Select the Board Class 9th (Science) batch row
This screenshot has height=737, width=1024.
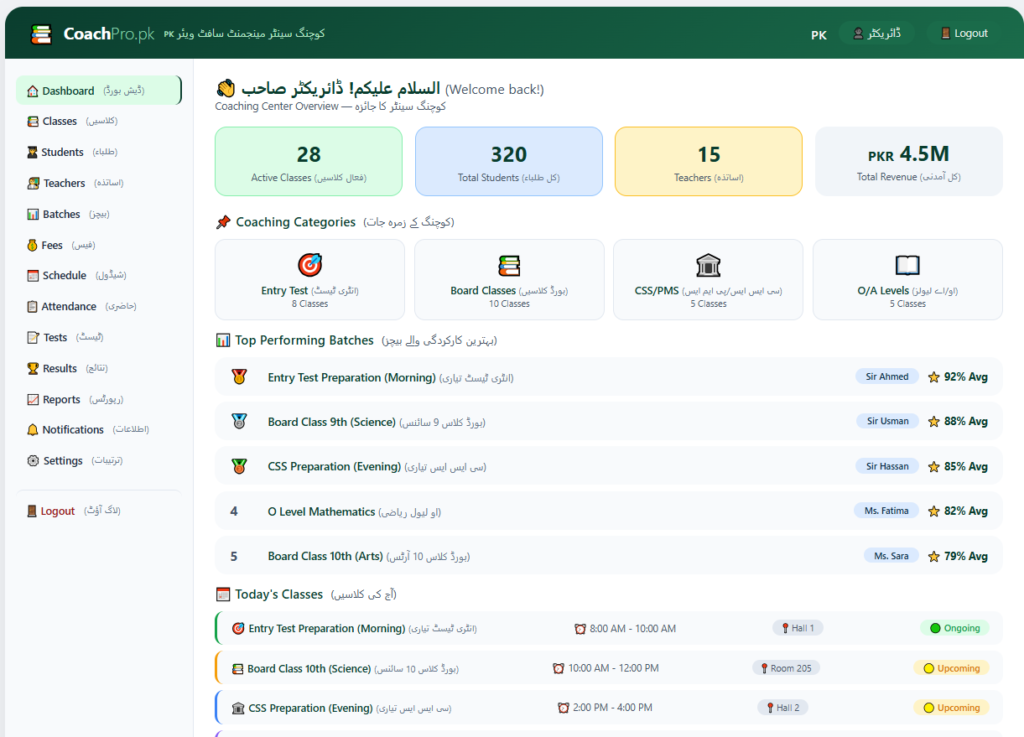(609, 422)
